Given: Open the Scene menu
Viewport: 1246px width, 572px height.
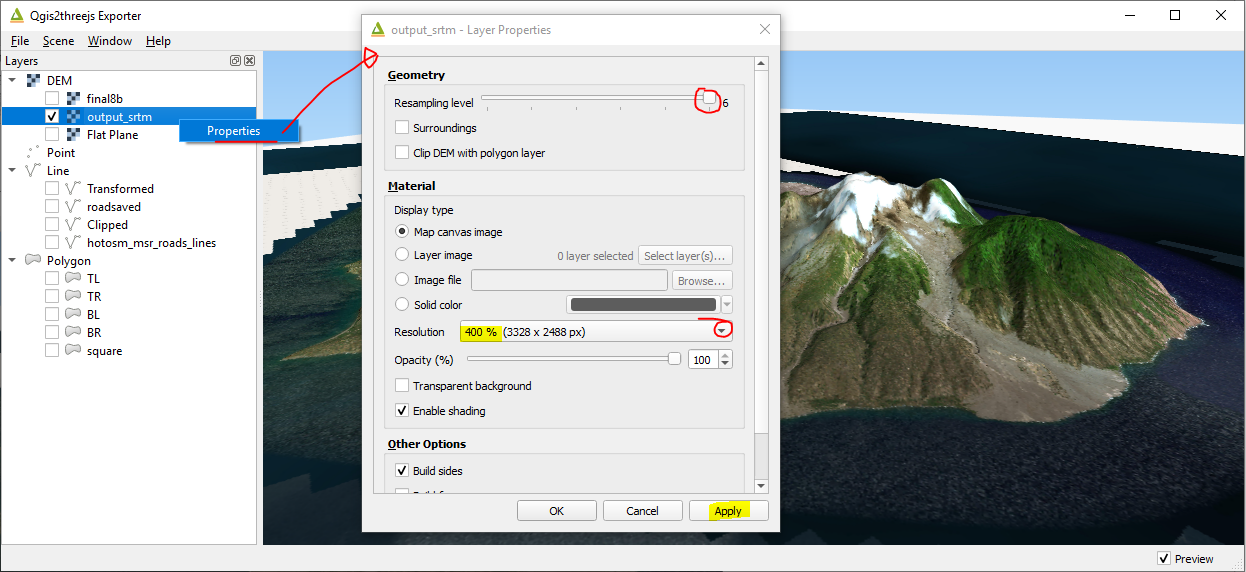Looking at the screenshot, I should click(58, 41).
